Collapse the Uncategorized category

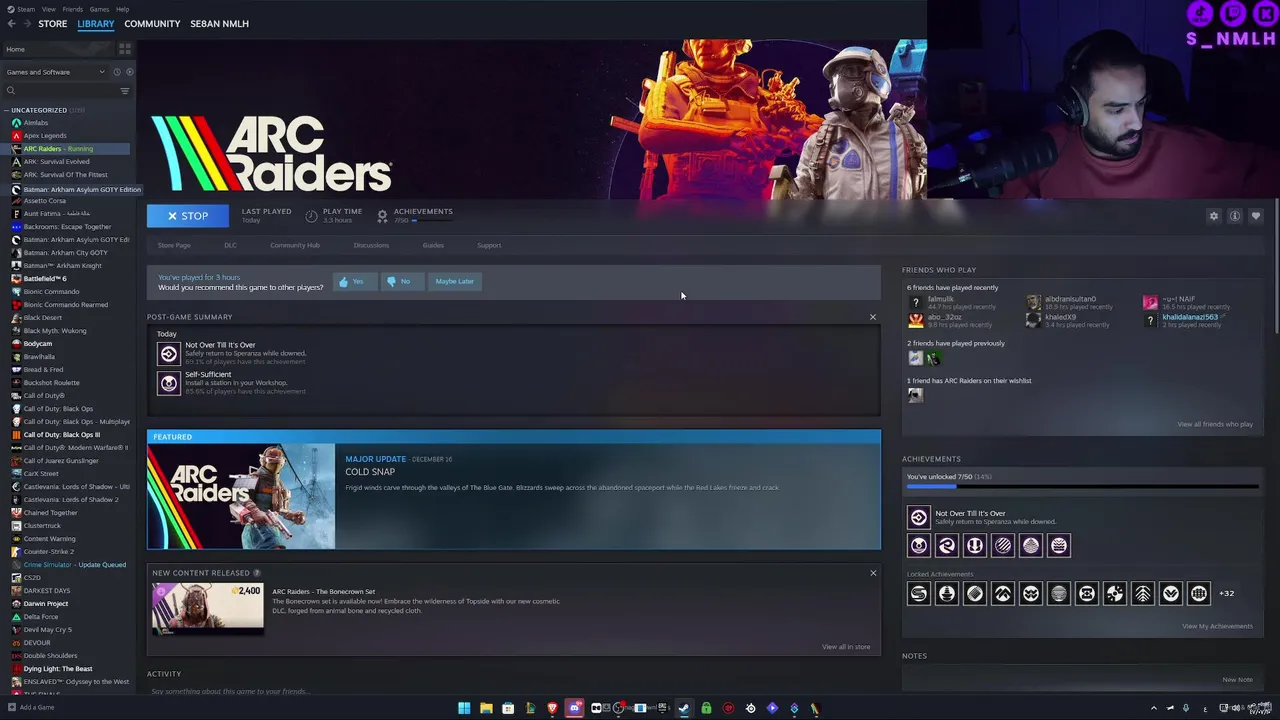(x=6, y=110)
